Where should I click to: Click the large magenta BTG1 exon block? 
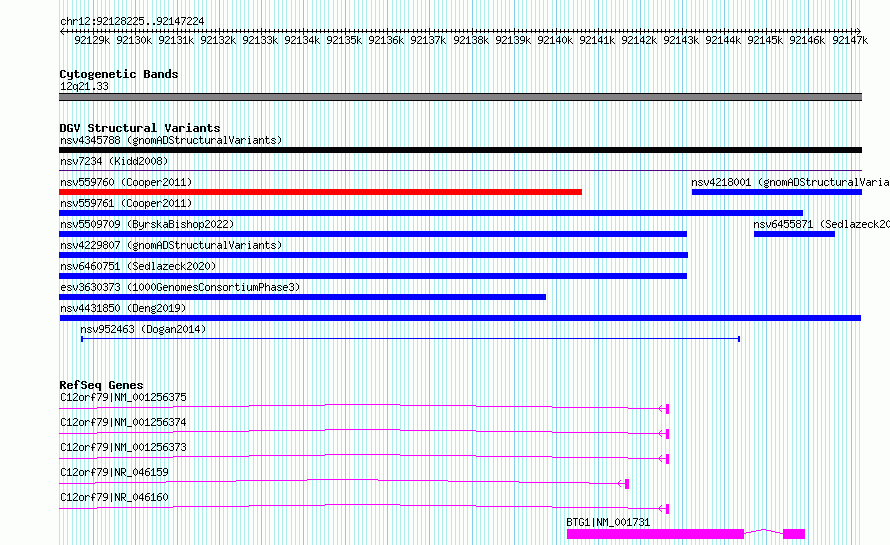(655, 534)
